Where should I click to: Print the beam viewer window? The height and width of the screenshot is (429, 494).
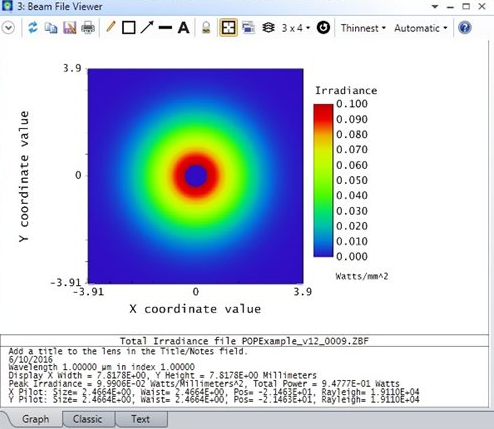88,28
